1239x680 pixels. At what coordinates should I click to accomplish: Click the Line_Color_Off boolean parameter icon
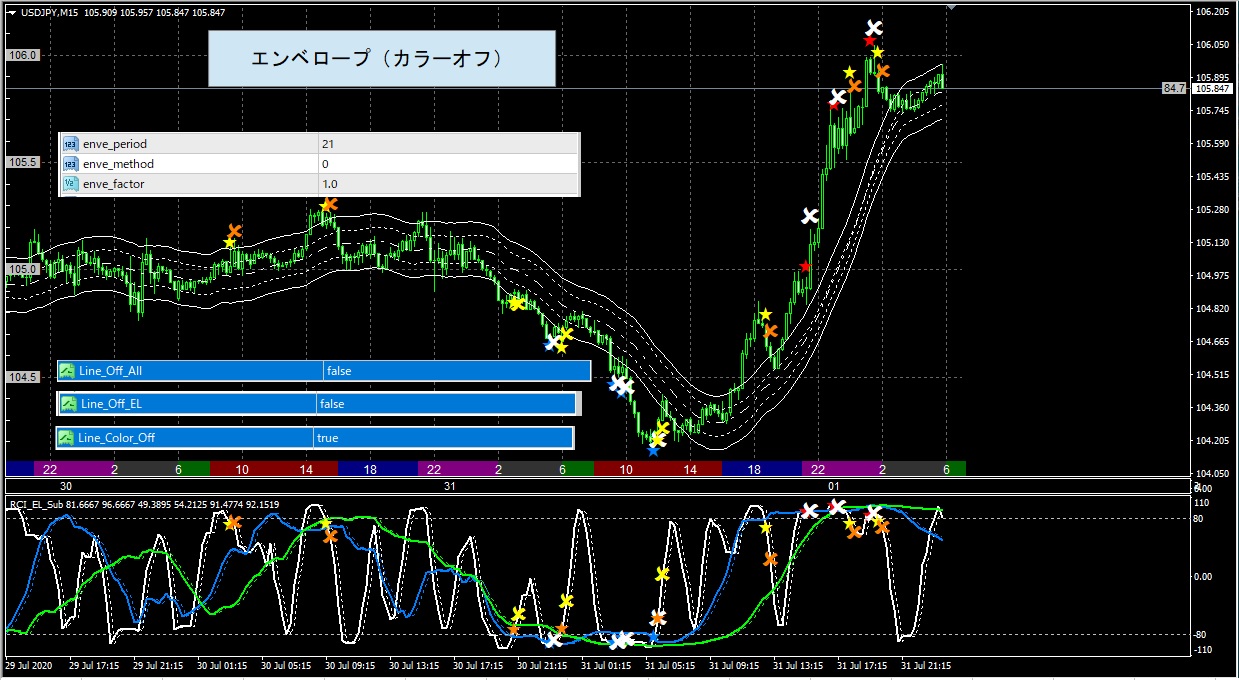(66, 438)
